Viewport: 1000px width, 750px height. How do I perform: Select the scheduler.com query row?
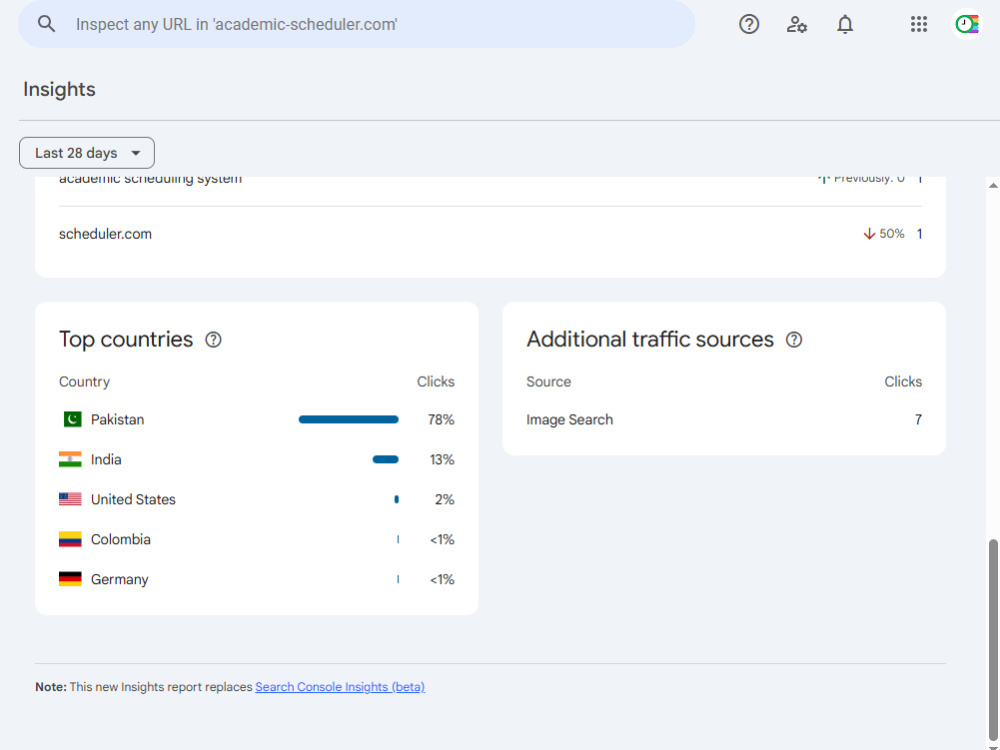[490, 234]
